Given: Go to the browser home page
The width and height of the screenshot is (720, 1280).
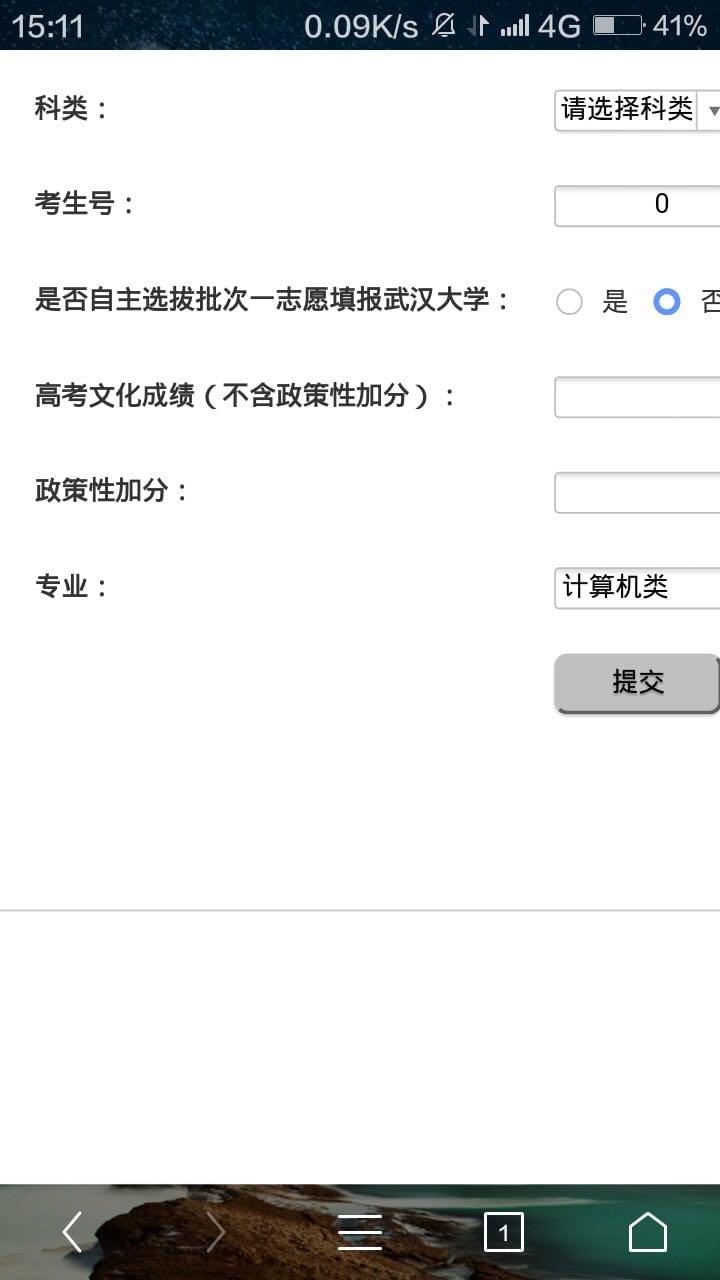Looking at the screenshot, I should 647,1232.
